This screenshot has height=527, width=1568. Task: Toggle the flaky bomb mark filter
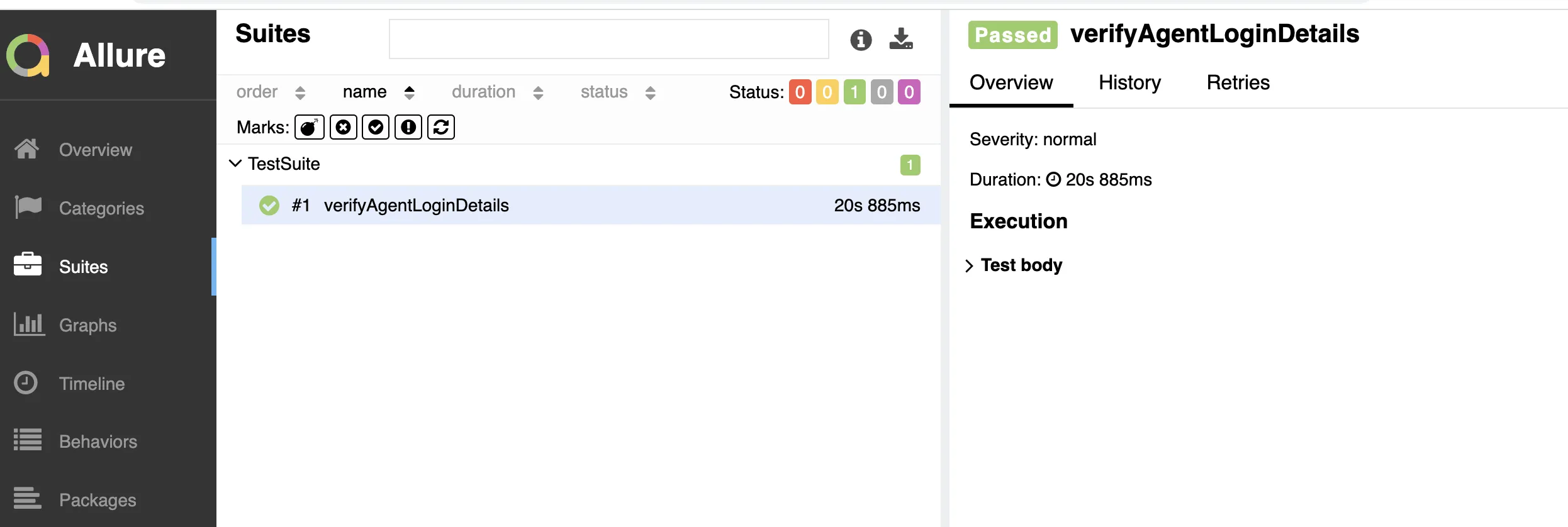point(309,127)
